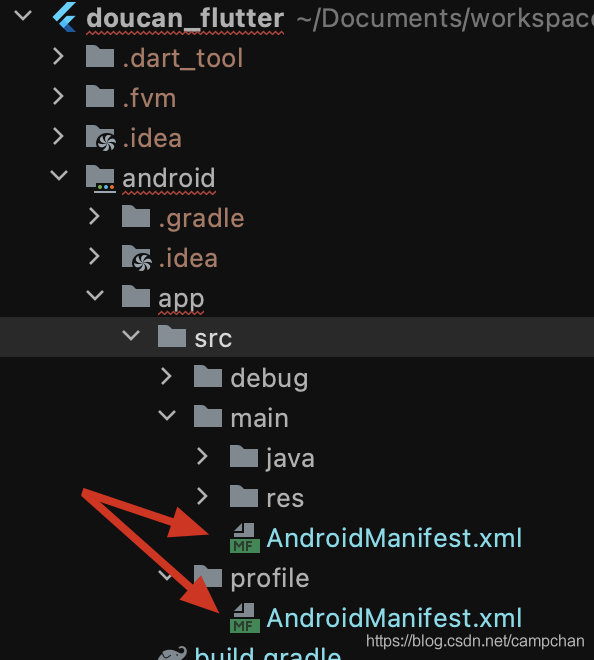Click the Gradle elephant icon for build.gradle
594x660 pixels.
coord(173,653)
